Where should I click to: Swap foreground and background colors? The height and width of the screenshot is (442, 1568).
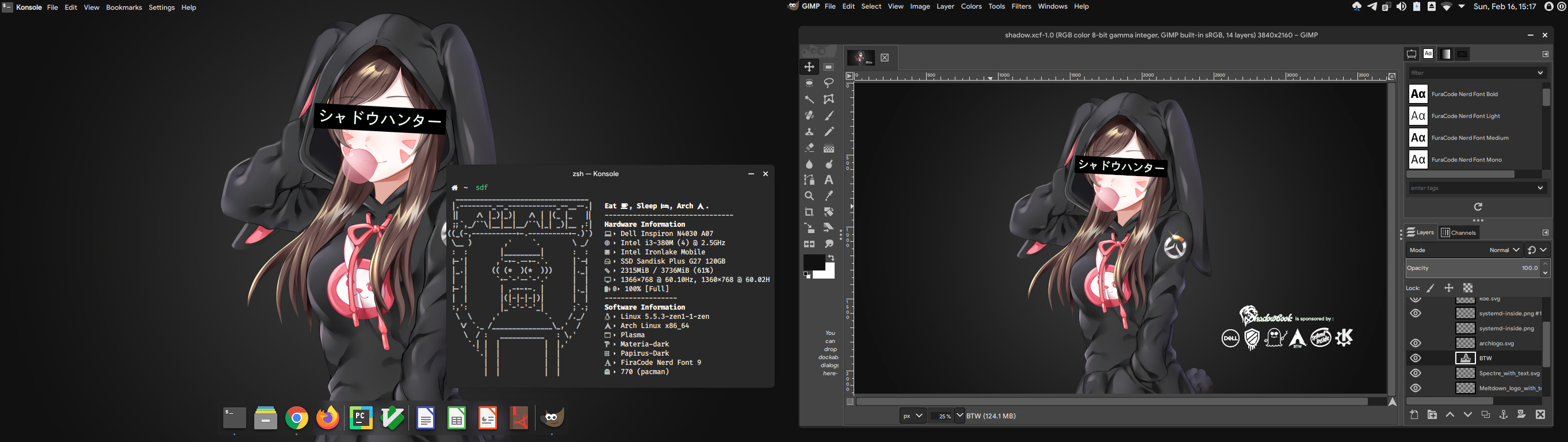[831, 258]
